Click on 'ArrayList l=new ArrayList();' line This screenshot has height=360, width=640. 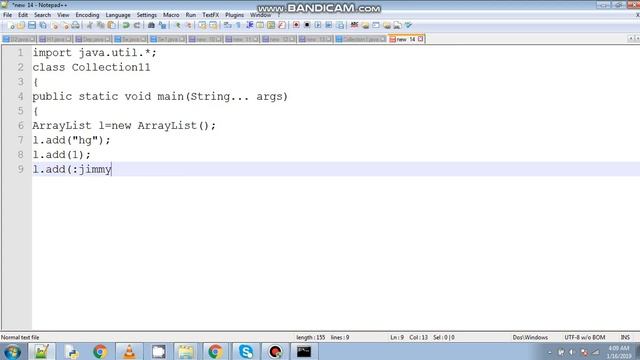point(124,125)
